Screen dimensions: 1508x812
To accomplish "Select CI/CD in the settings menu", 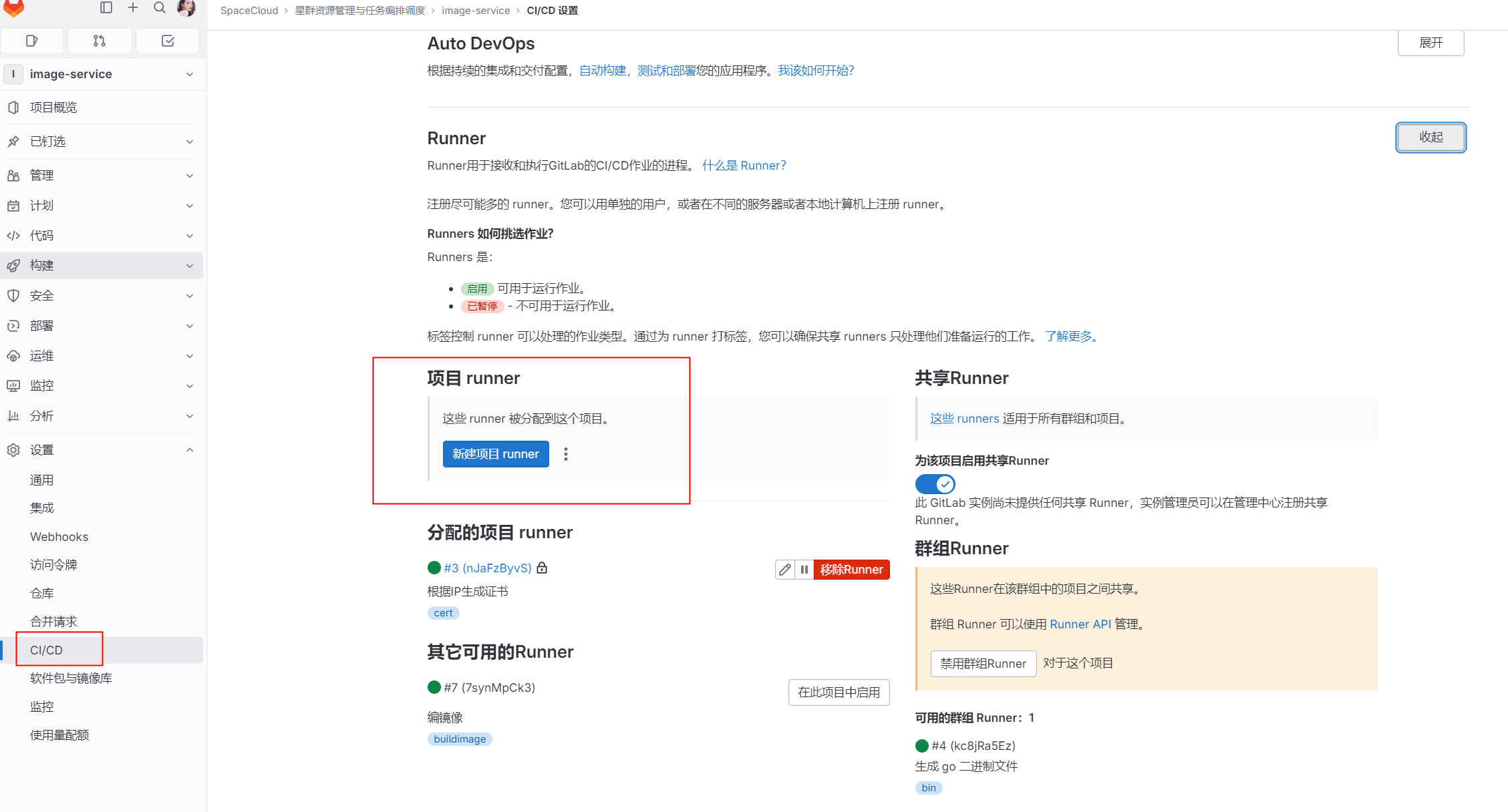I will pos(45,649).
